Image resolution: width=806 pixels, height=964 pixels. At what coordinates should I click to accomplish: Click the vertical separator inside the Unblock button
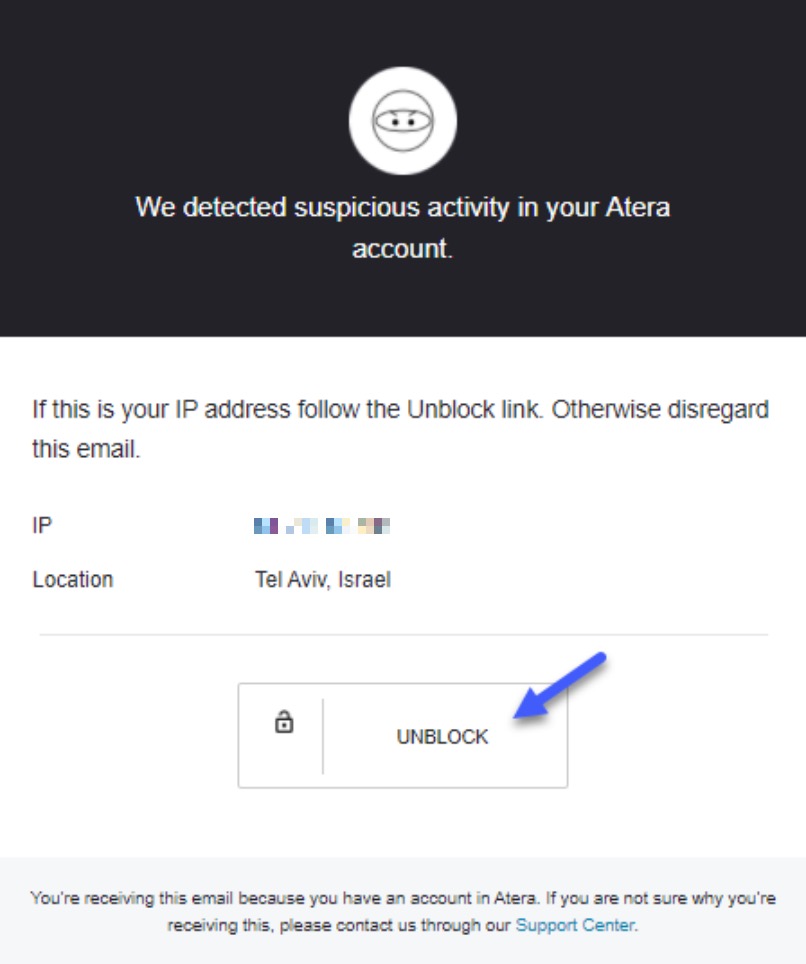(x=323, y=735)
